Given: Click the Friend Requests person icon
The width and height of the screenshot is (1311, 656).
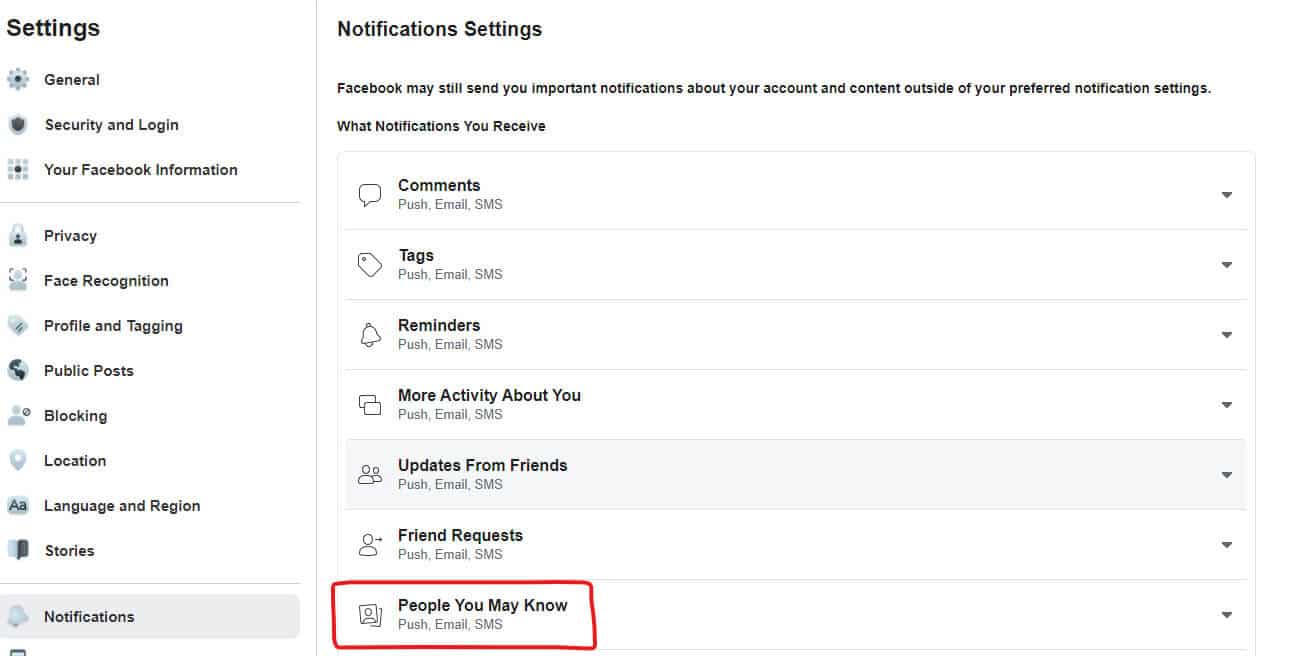Looking at the screenshot, I should [371, 545].
